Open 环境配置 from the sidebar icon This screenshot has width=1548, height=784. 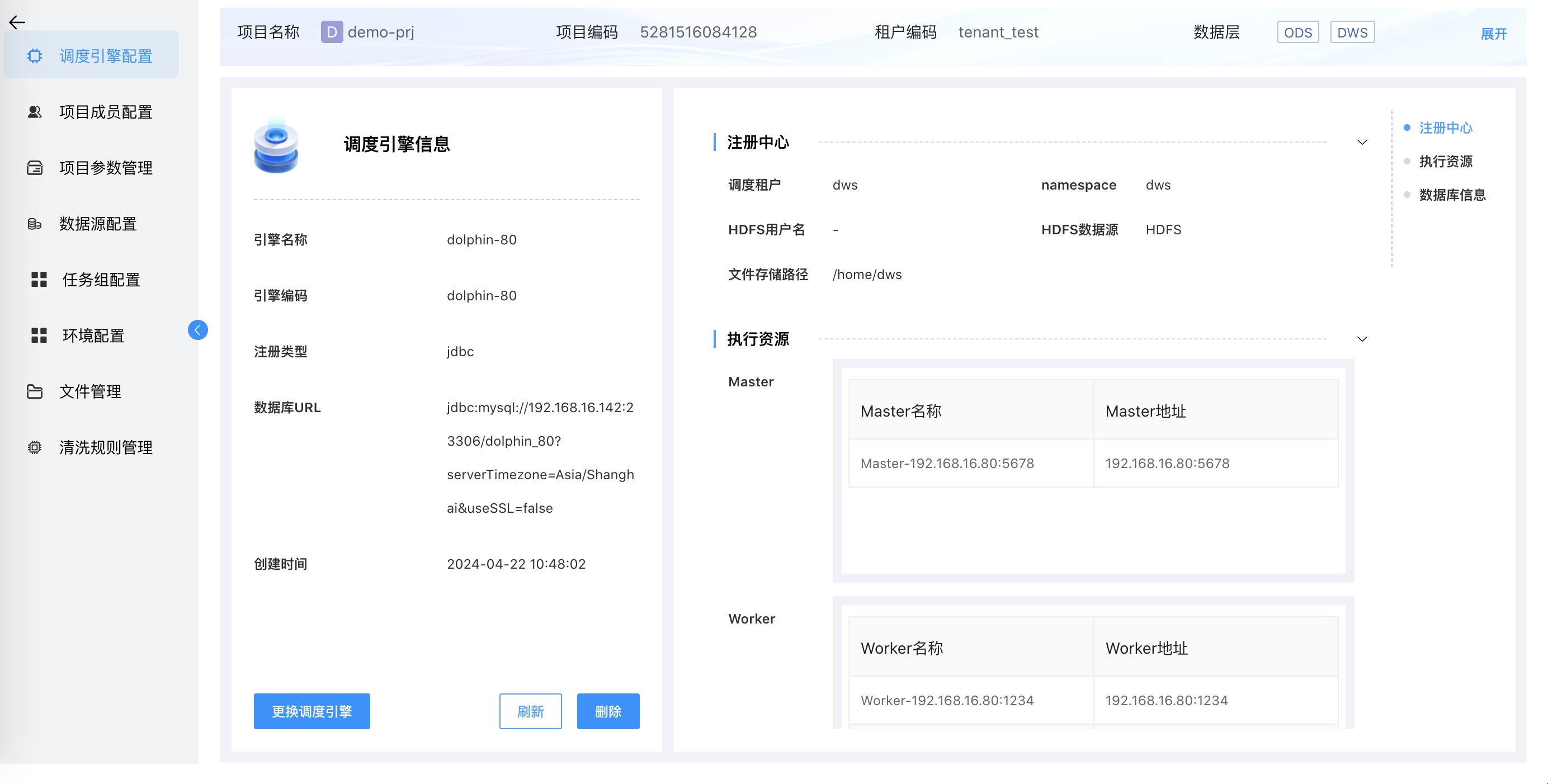39,335
